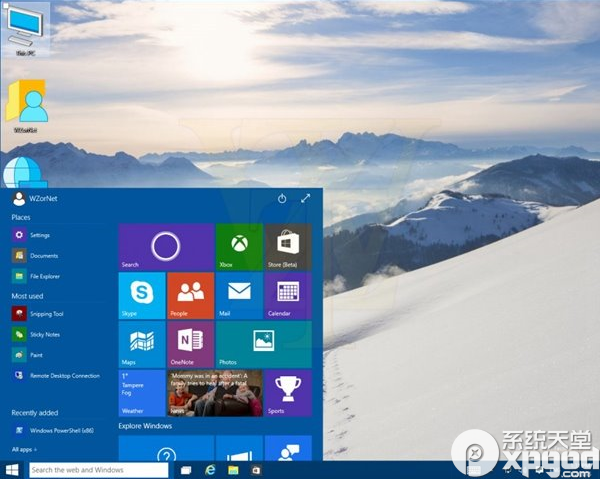Open the Sports trophy tile
600x481 pixels.
coord(288,393)
